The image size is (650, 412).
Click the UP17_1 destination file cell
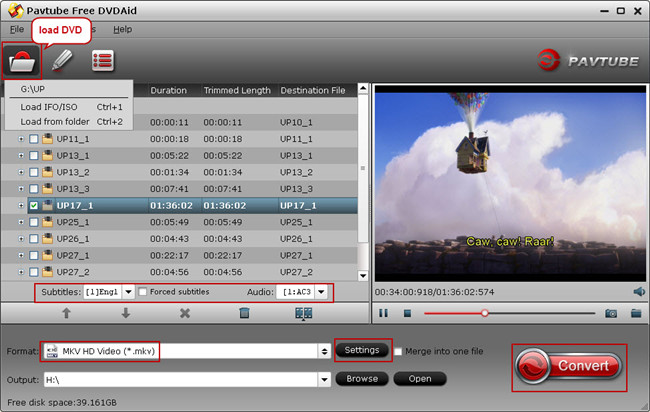point(298,206)
